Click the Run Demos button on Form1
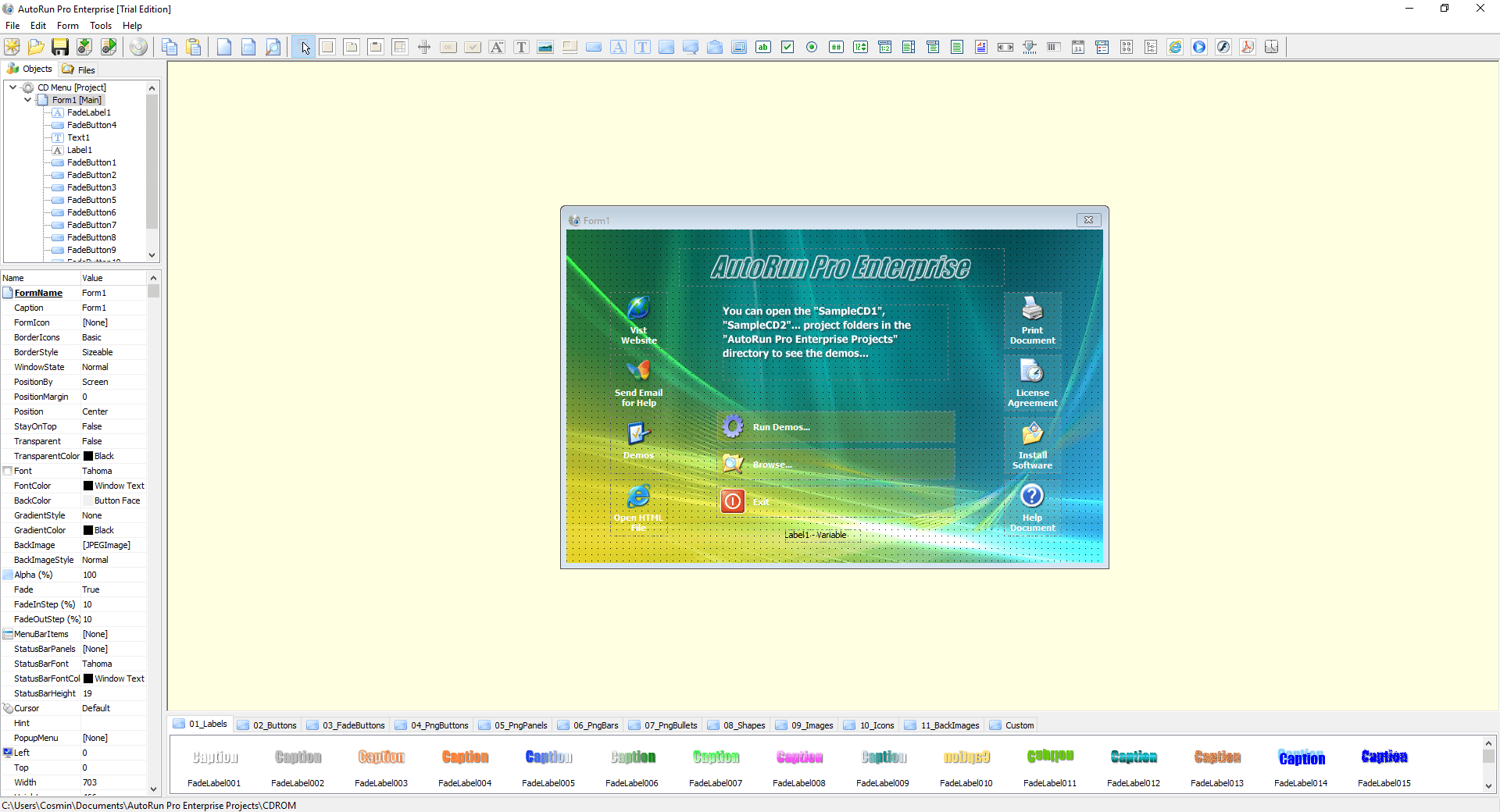Image resolution: width=1500 pixels, height=812 pixels. click(835, 426)
